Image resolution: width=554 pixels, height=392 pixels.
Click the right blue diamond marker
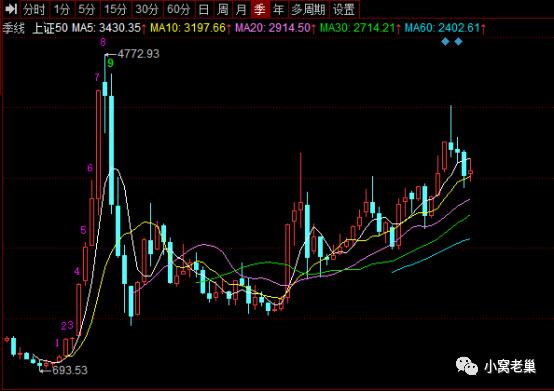458,42
